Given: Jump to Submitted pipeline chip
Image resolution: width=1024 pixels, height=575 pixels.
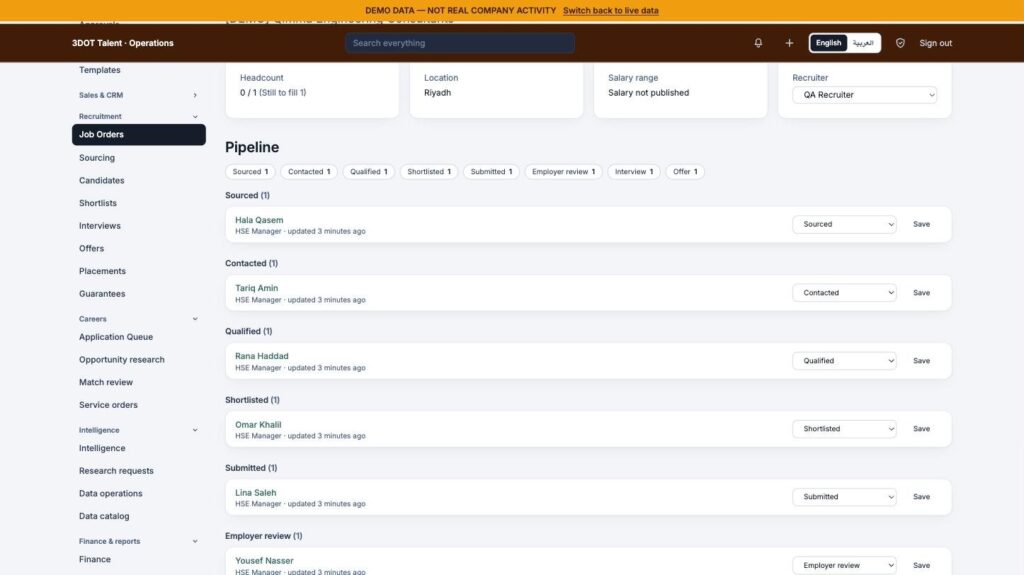Looking at the screenshot, I should coord(491,172).
